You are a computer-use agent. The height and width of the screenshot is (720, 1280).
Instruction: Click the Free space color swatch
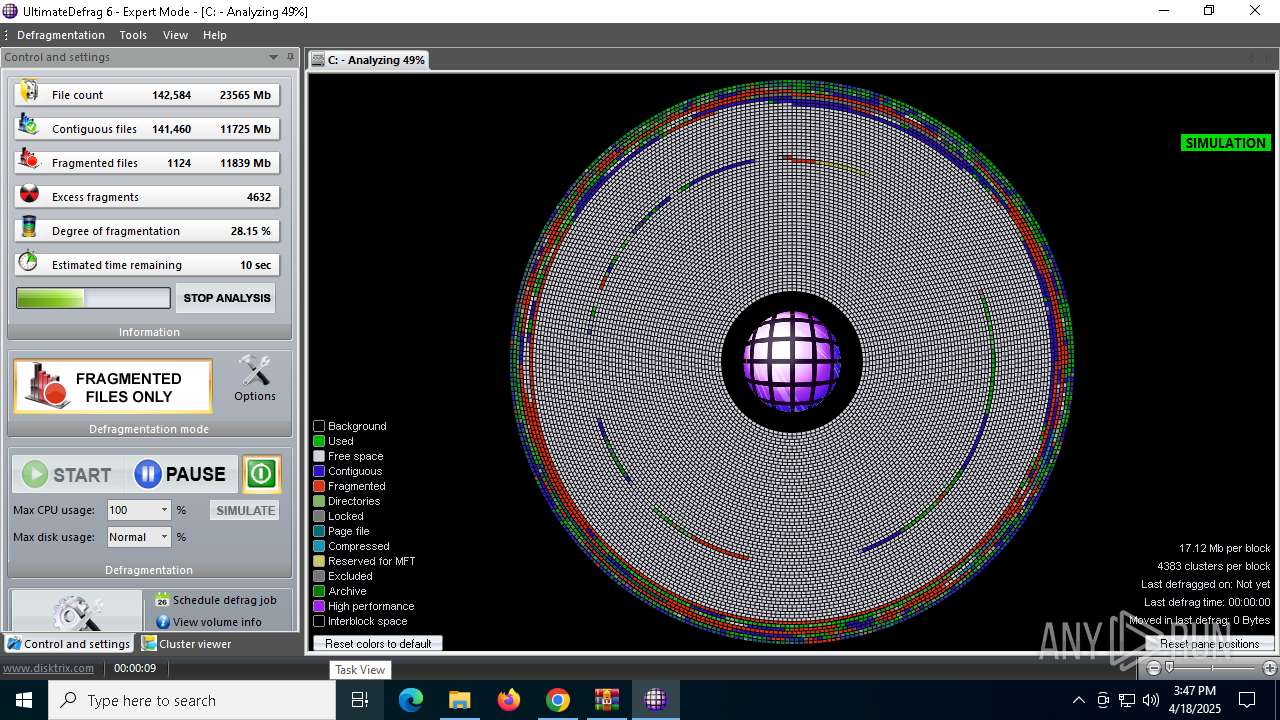(319, 456)
